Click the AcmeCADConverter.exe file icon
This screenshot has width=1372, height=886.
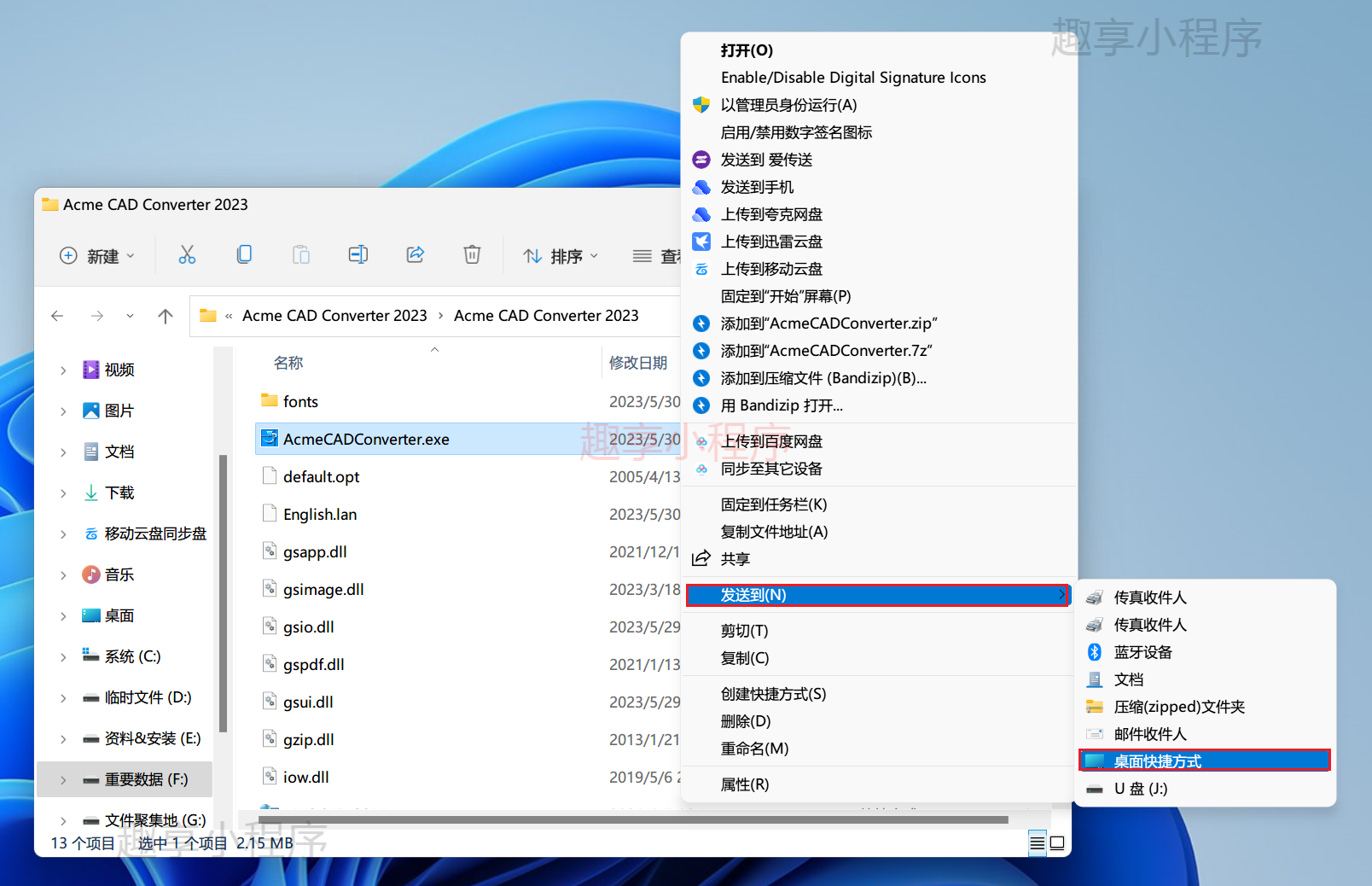click(270, 439)
